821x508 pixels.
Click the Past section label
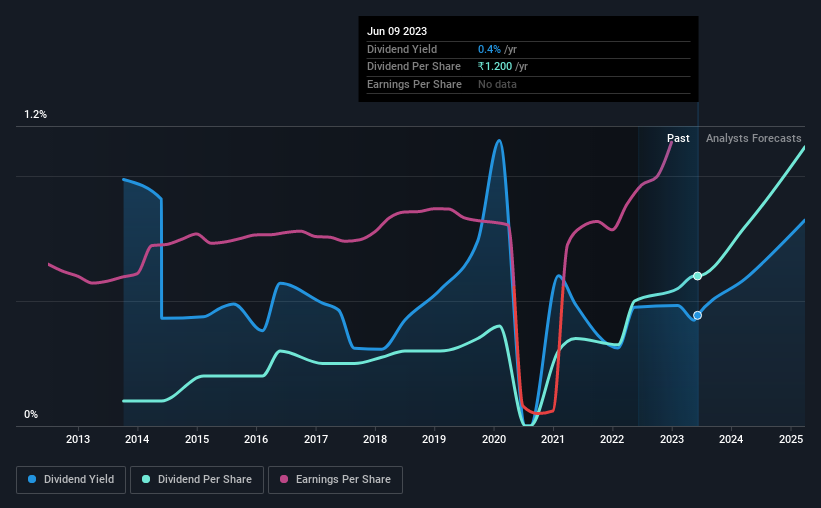(678, 138)
